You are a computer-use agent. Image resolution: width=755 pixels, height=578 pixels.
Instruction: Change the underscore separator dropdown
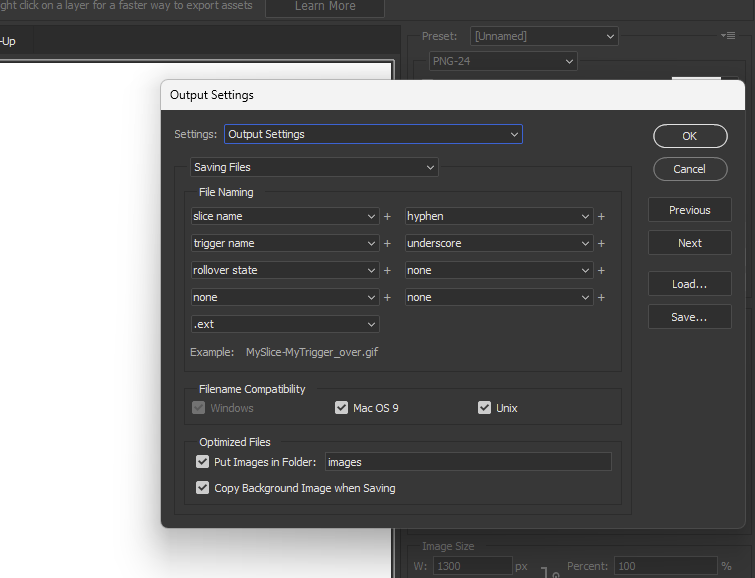tap(499, 243)
